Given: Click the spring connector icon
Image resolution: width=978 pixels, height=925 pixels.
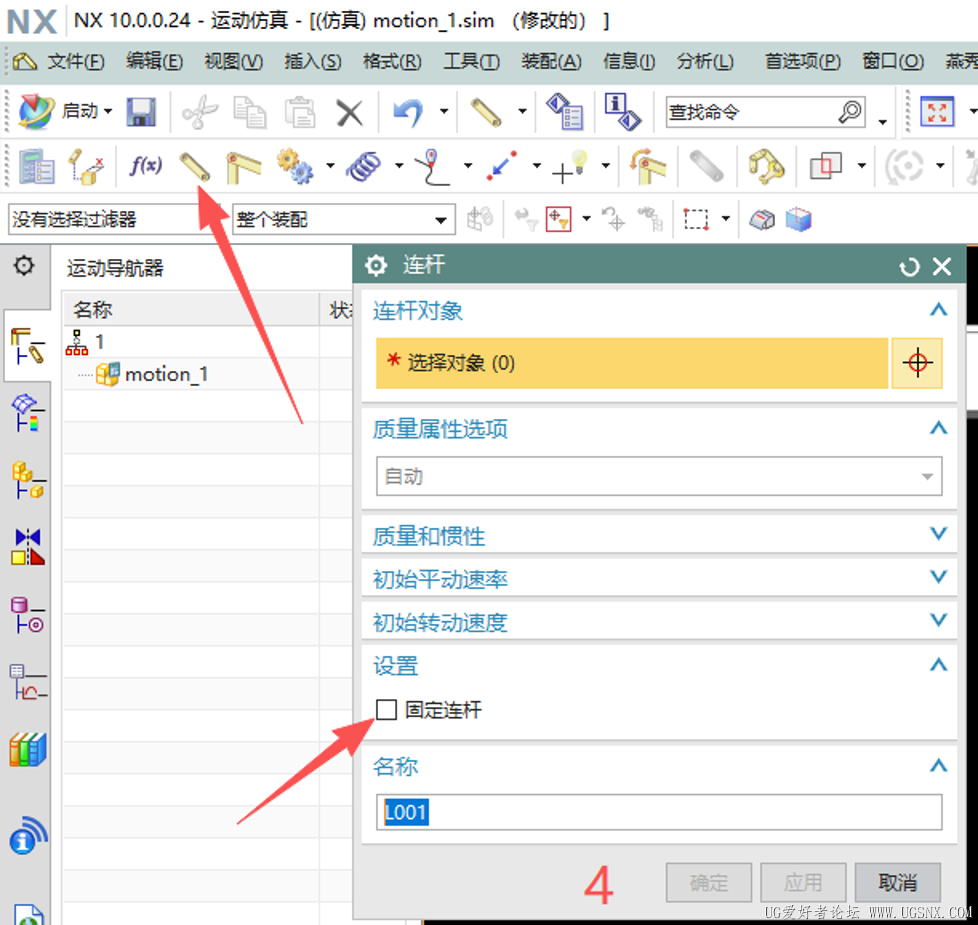Looking at the screenshot, I should tap(364, 167).
